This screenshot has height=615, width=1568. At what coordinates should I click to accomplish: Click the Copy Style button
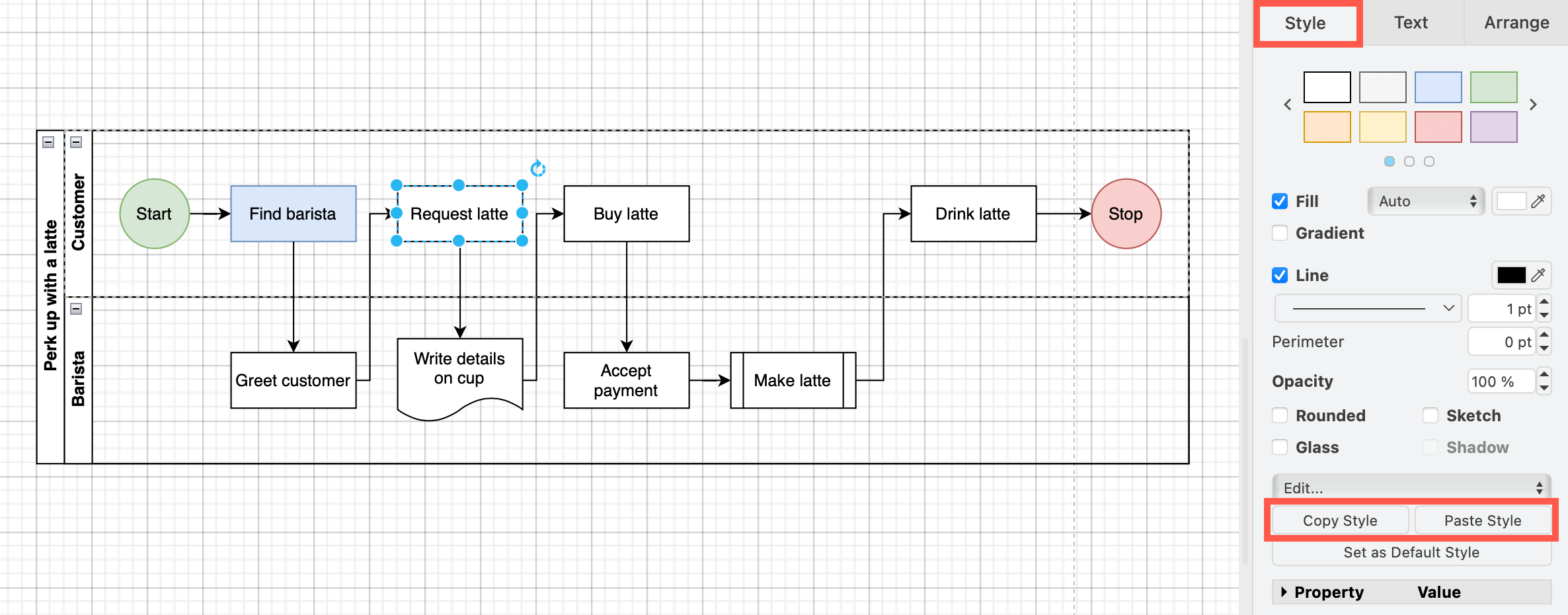1339,520
